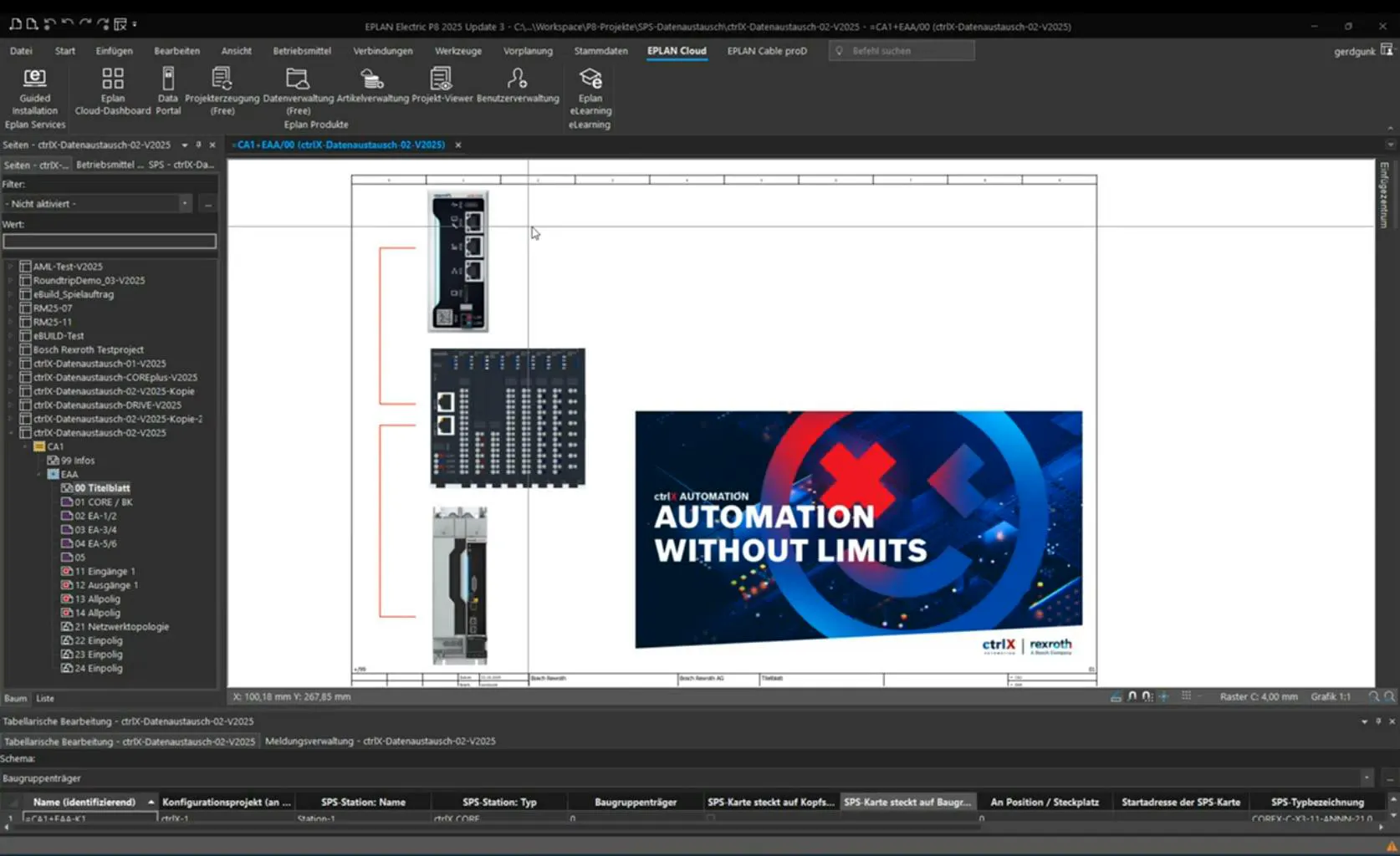Click the left magnifier icon in the status bar
The width and height of the screenshot is (1400, 856).
[x=1373, y=696]
